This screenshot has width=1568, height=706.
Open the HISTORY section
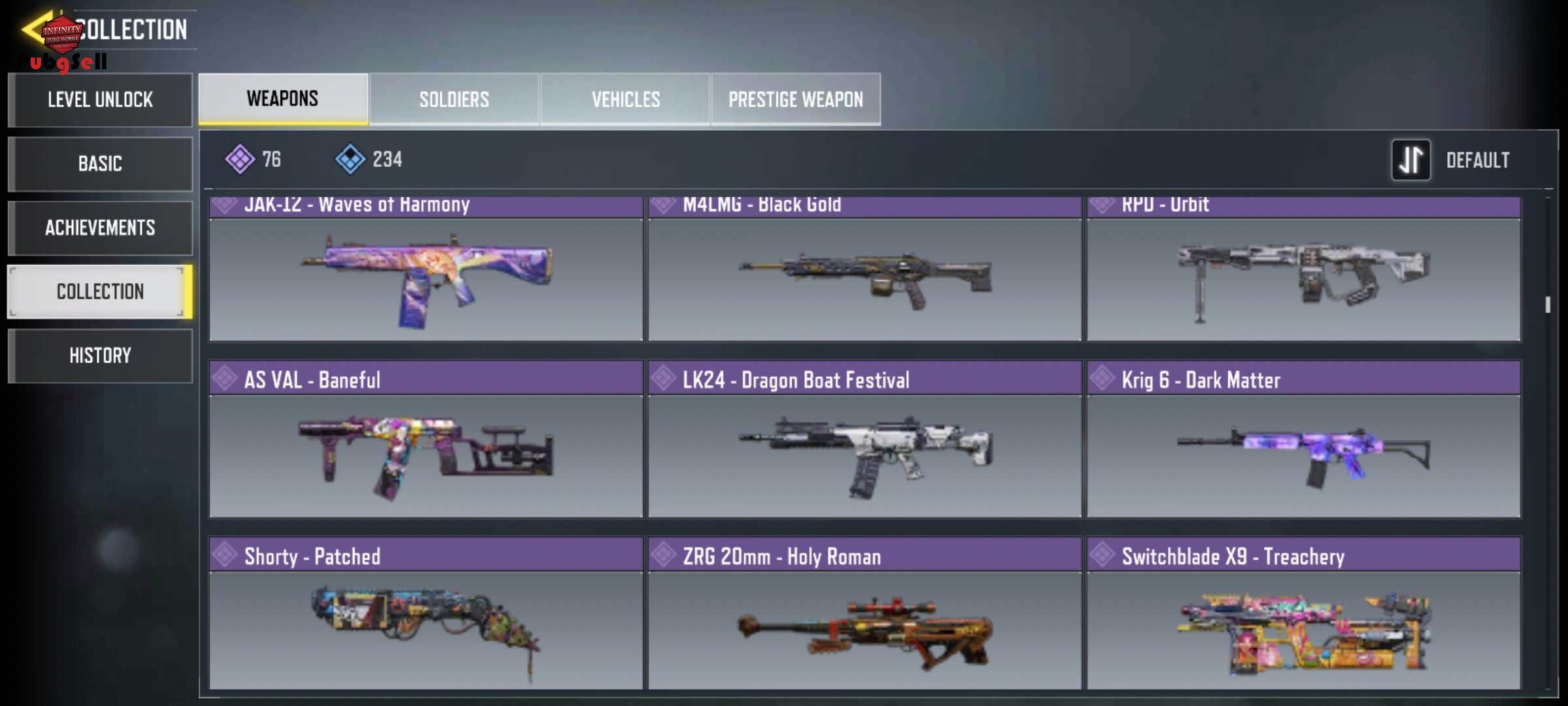tap(100, 355)
